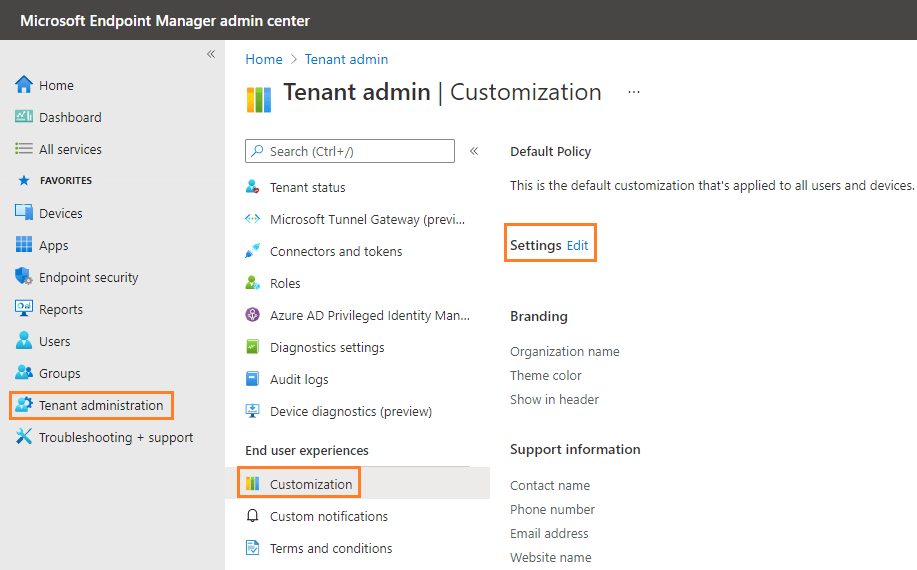917x570 pixels.
Task: Click the Devices monitor icon
Action: click(x=23, y=212)
